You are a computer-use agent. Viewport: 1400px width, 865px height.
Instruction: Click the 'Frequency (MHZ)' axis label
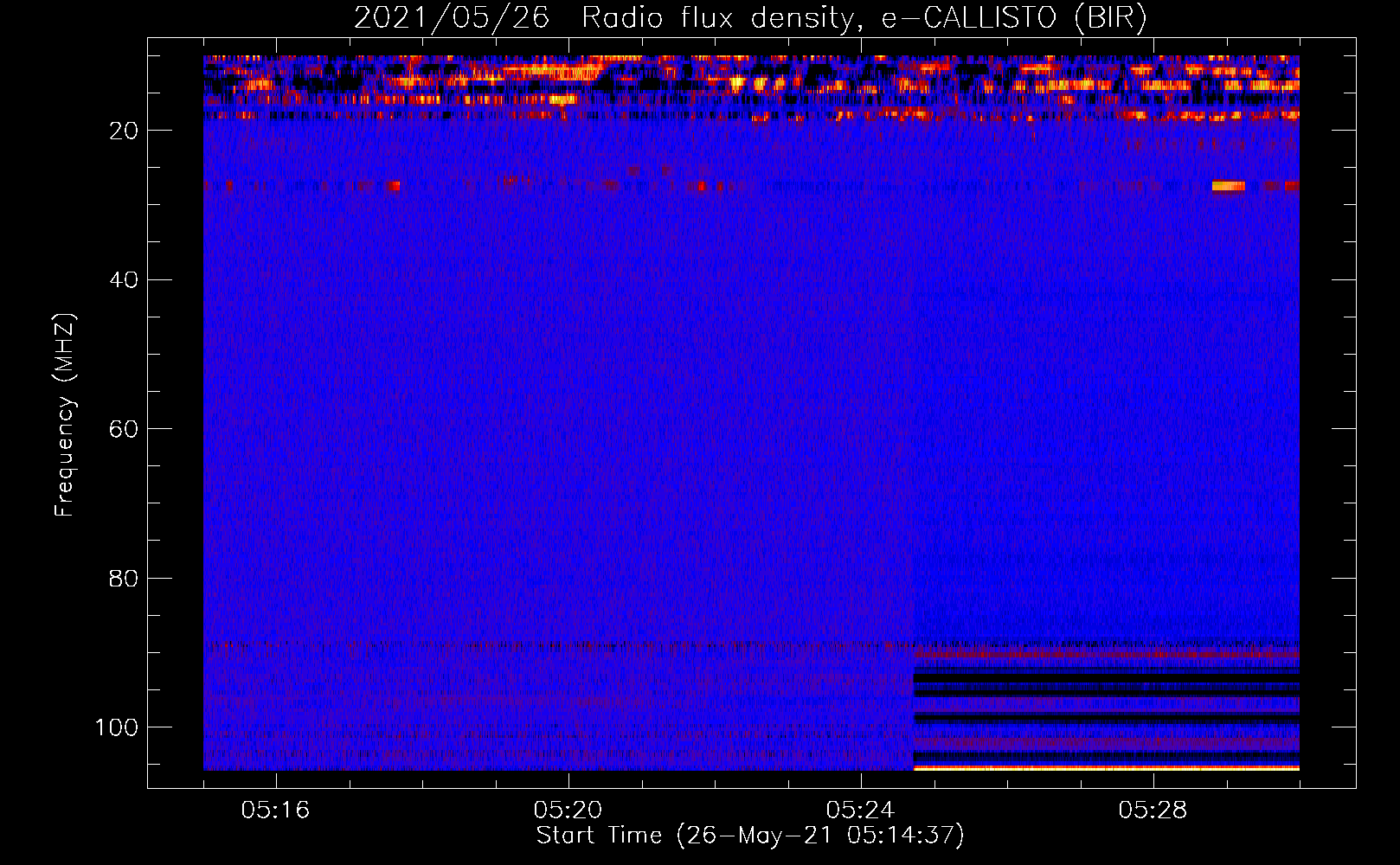(x=65, y=415)
